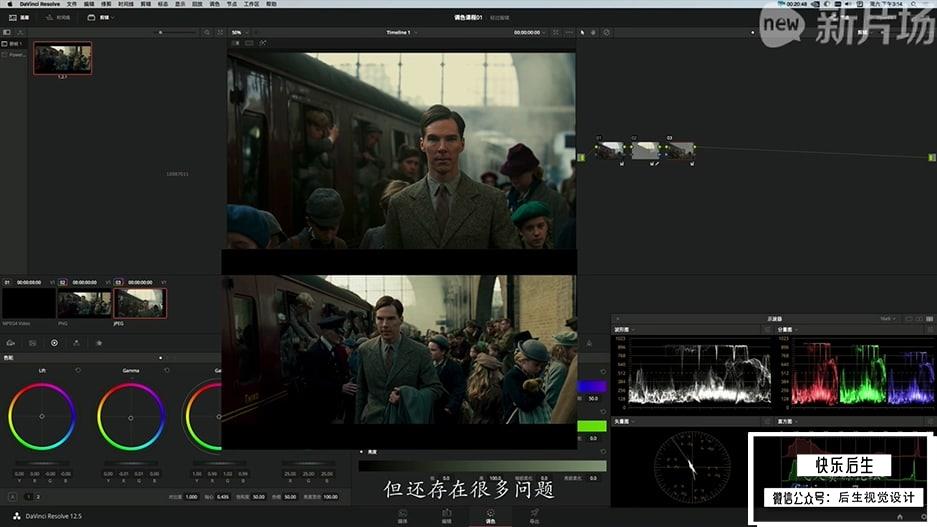
Task: Select node 01 in node editor
Action: point(609,151)
